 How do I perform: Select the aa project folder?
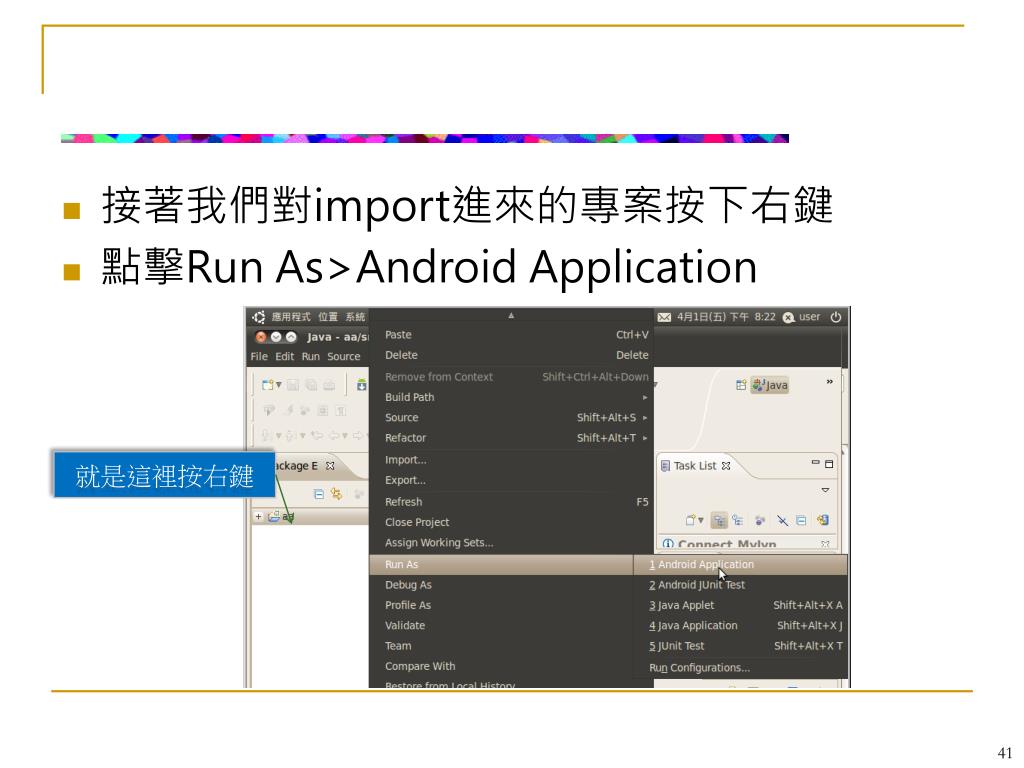[x=281, y=517]
